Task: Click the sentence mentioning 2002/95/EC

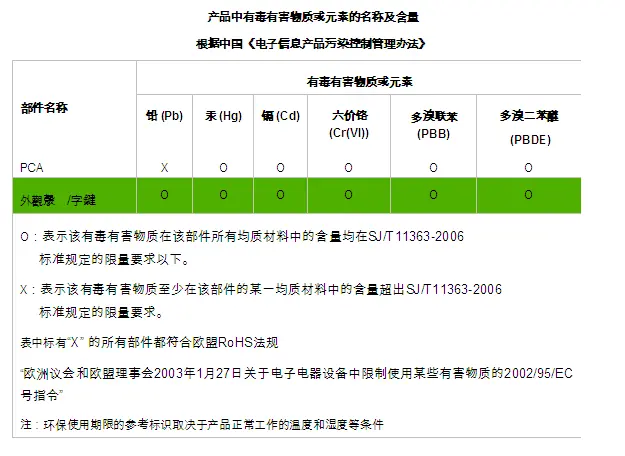Action: (297, 373)
